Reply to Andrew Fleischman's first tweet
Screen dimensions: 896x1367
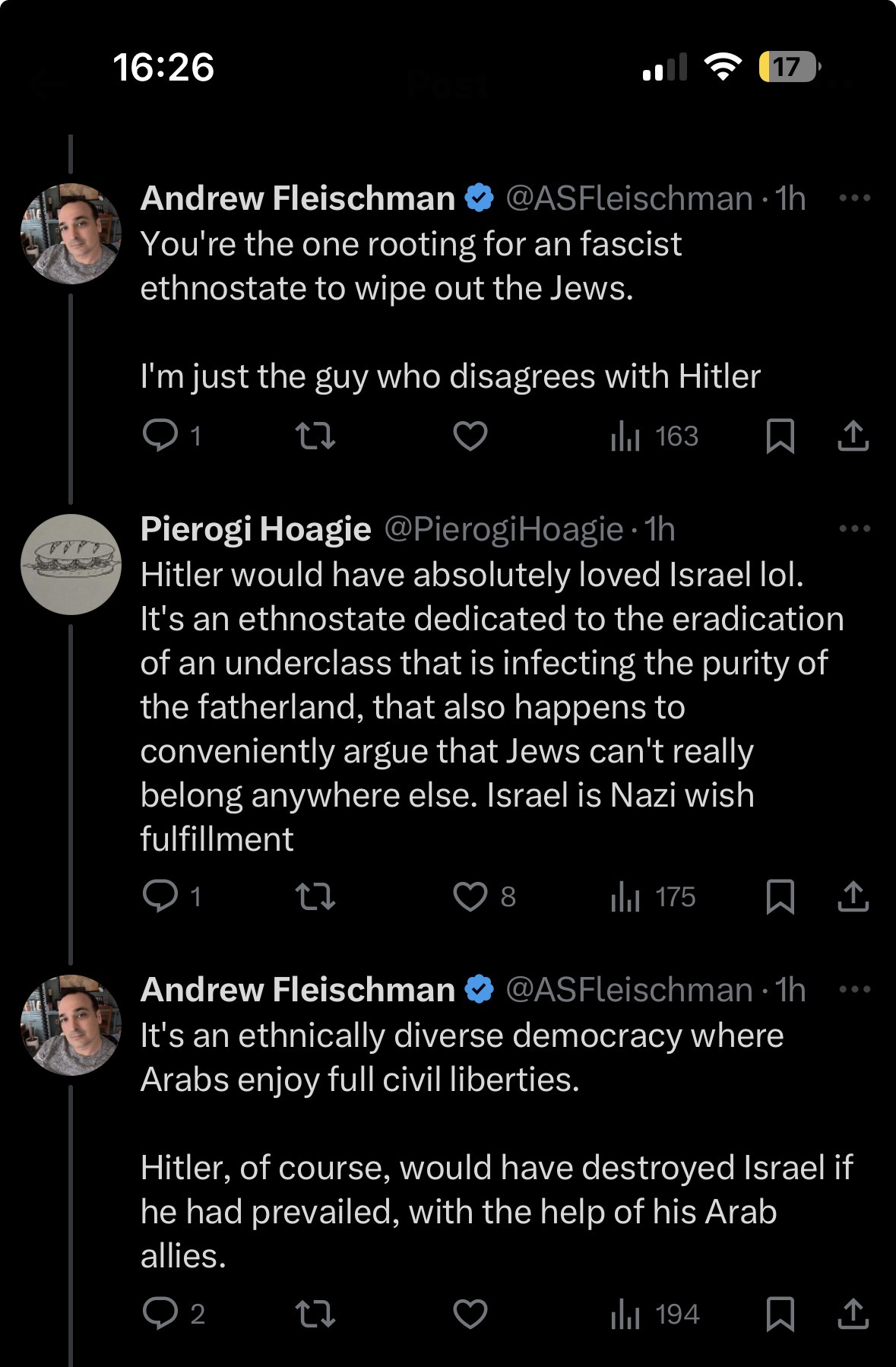point(172,436)
